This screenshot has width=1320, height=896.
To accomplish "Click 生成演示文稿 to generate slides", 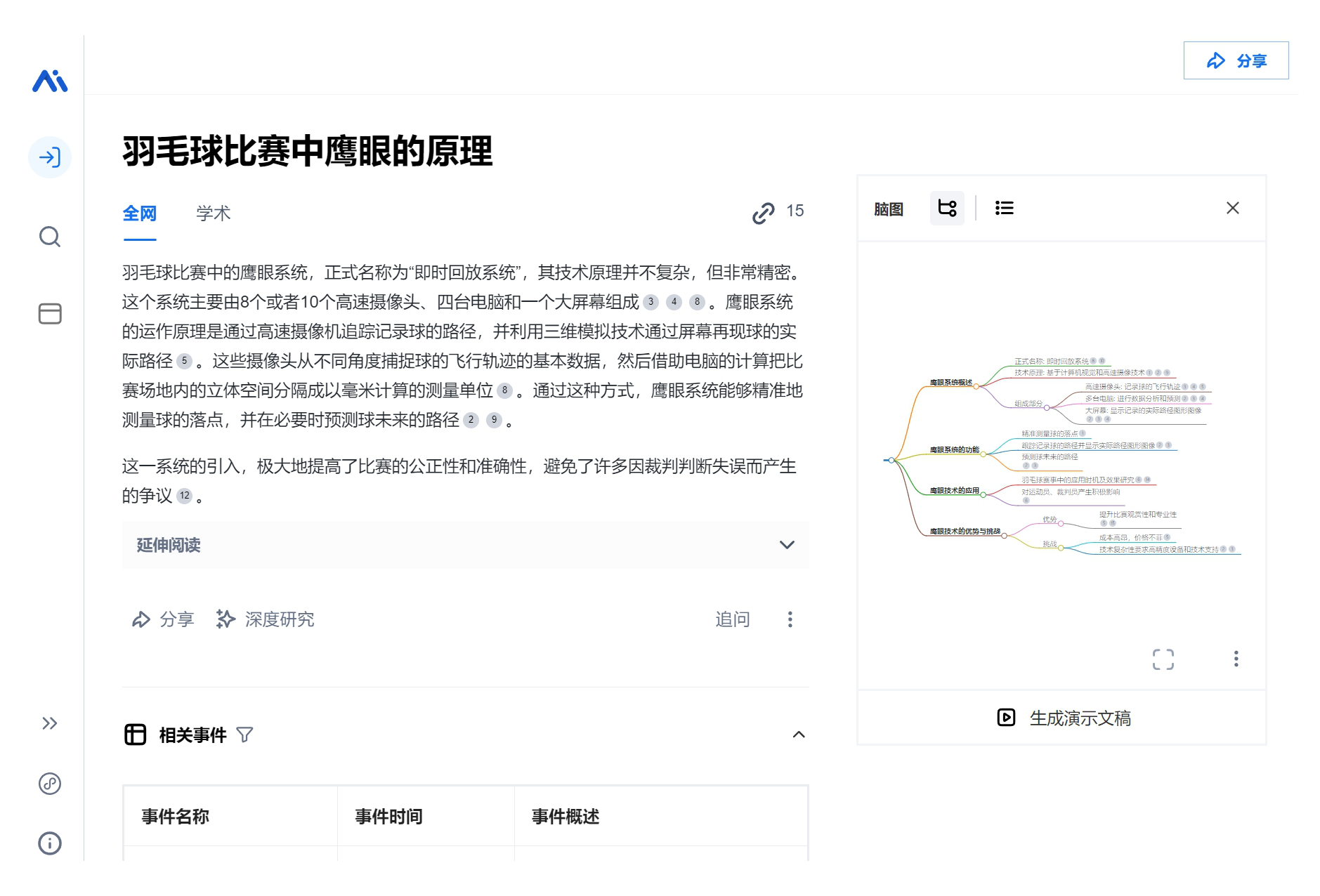I will click(1063, 718).
